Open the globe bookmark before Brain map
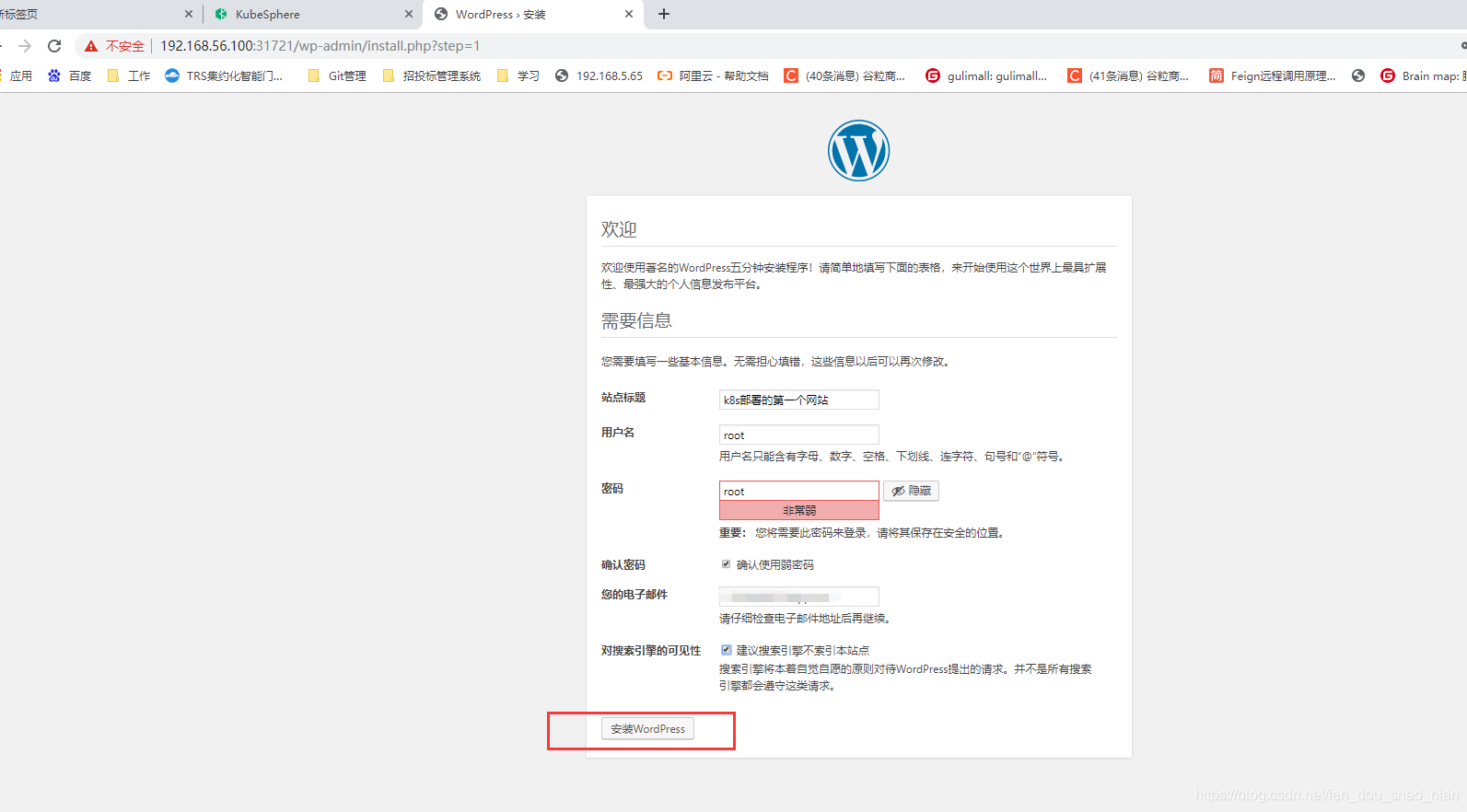The height and width of the screenshot is (812, 1467). (1358, 75)
